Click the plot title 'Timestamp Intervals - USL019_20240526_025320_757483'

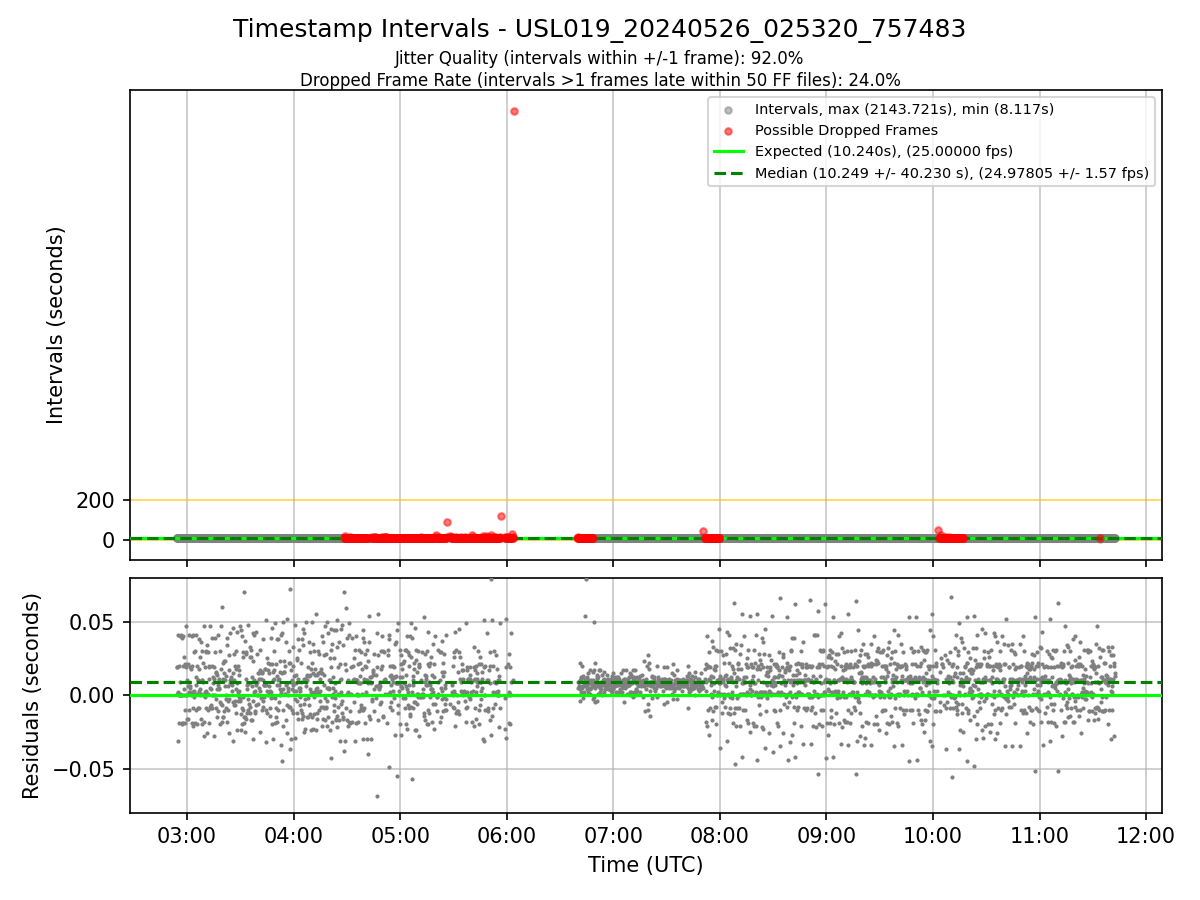599,29
